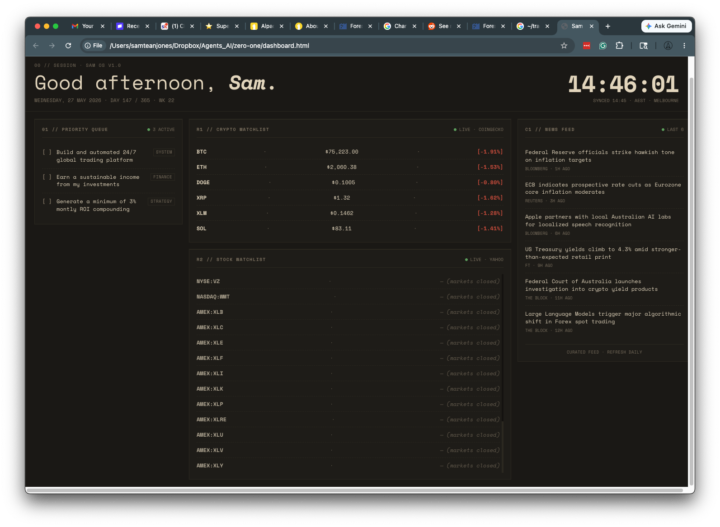This screenshot has height=527, width=720.
Task: Close the 'Sup' tab
Action: click(x=236, y=26)
